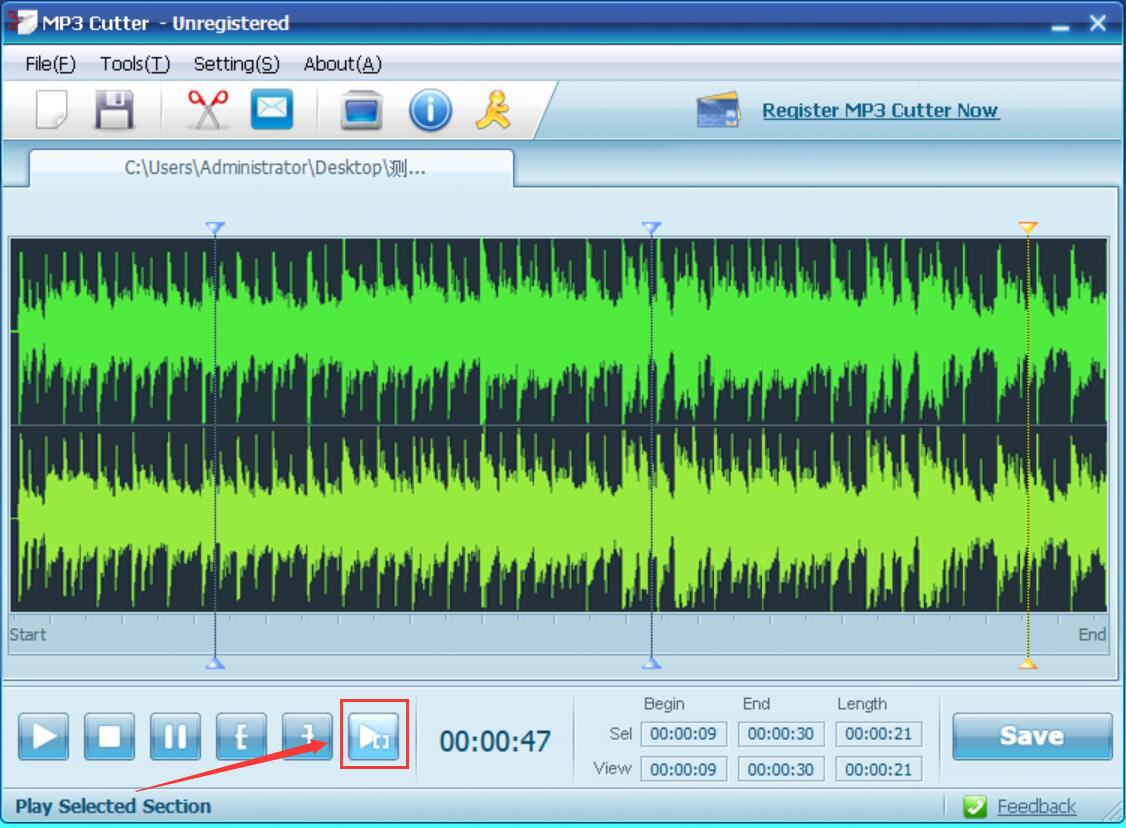The image size is (1126, 828).
Task: Pause the audio playback
Action: [x=175, y=738]
